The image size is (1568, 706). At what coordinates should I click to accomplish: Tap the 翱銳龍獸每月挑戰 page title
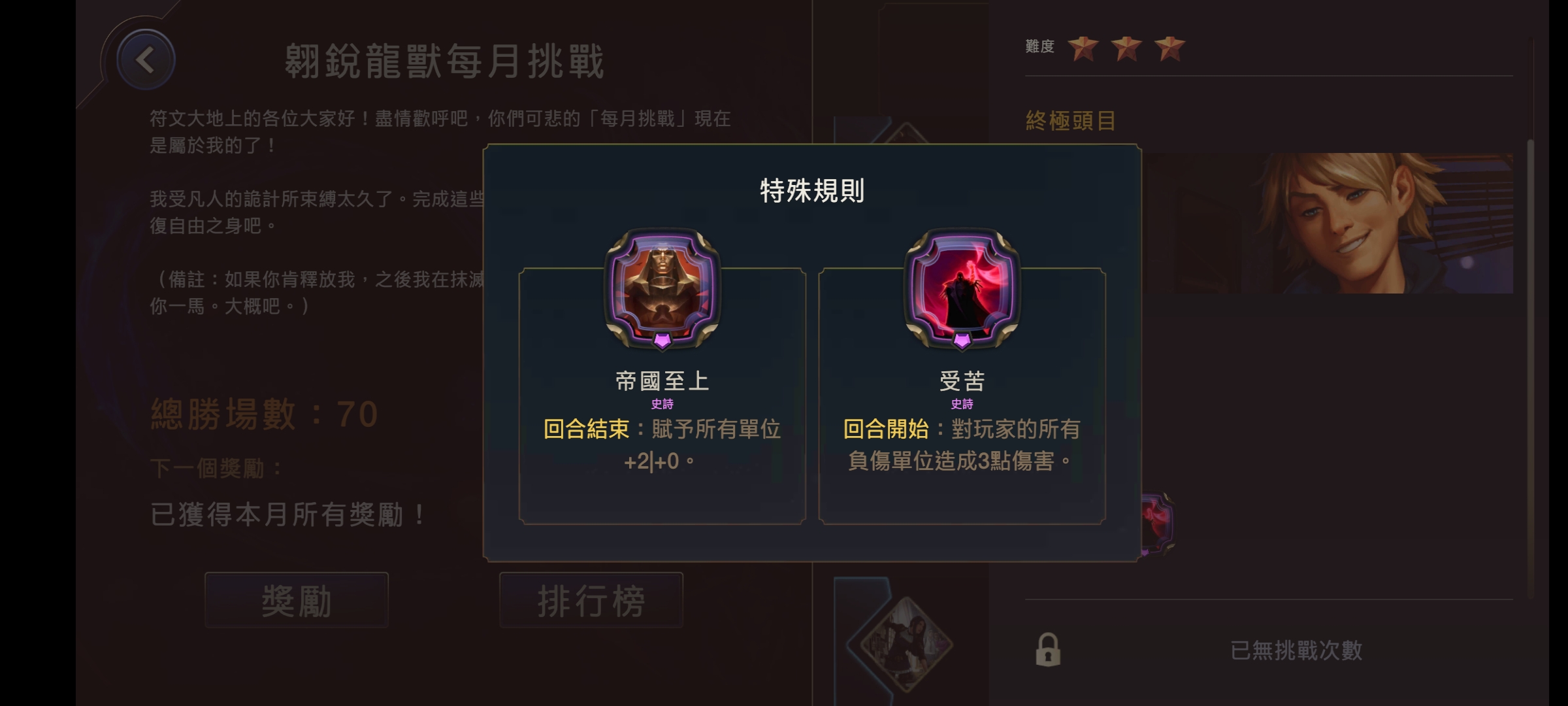pyautogui.click(x=444, y=62)
